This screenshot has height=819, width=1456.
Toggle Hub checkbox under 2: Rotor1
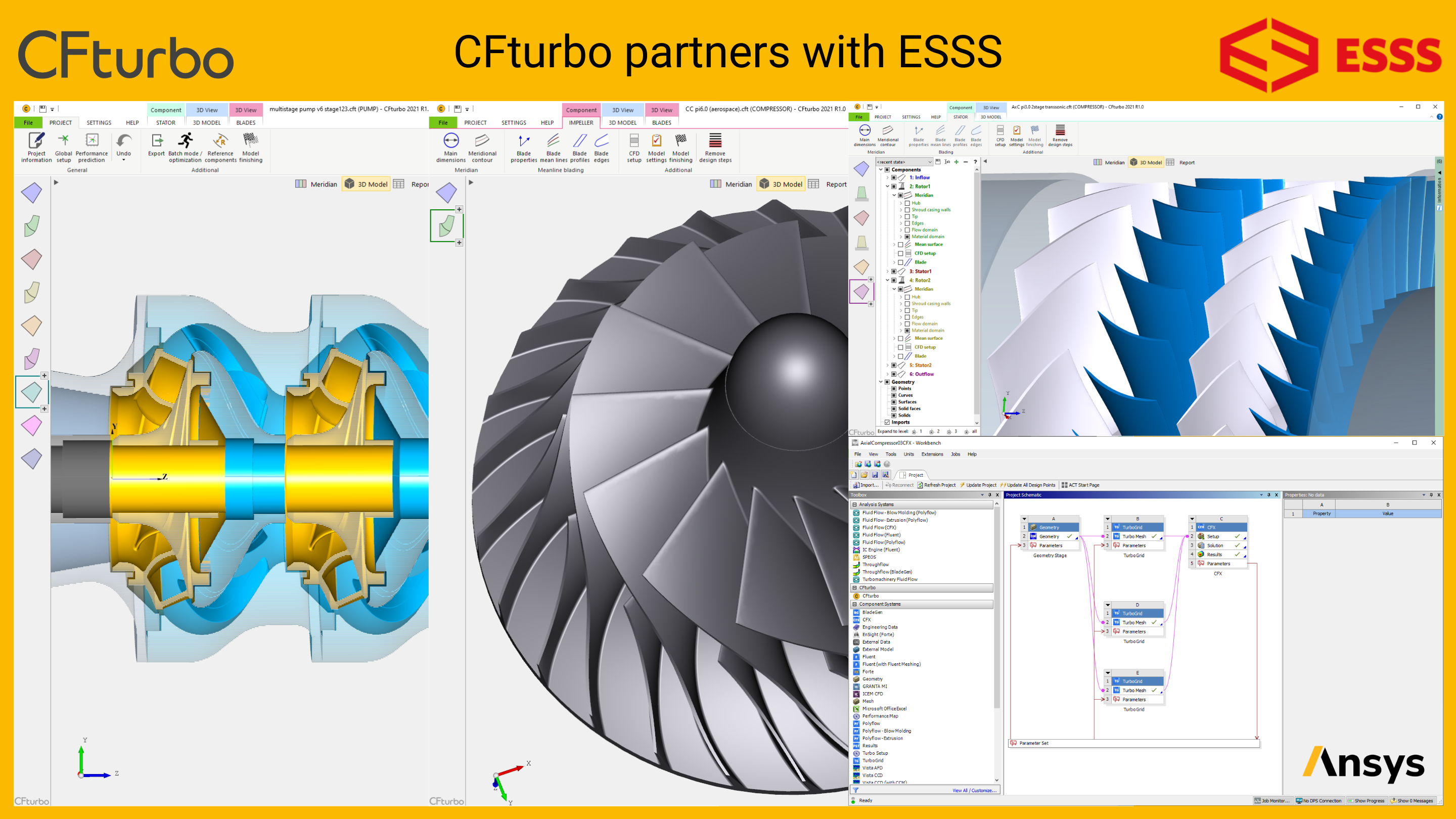907,203
